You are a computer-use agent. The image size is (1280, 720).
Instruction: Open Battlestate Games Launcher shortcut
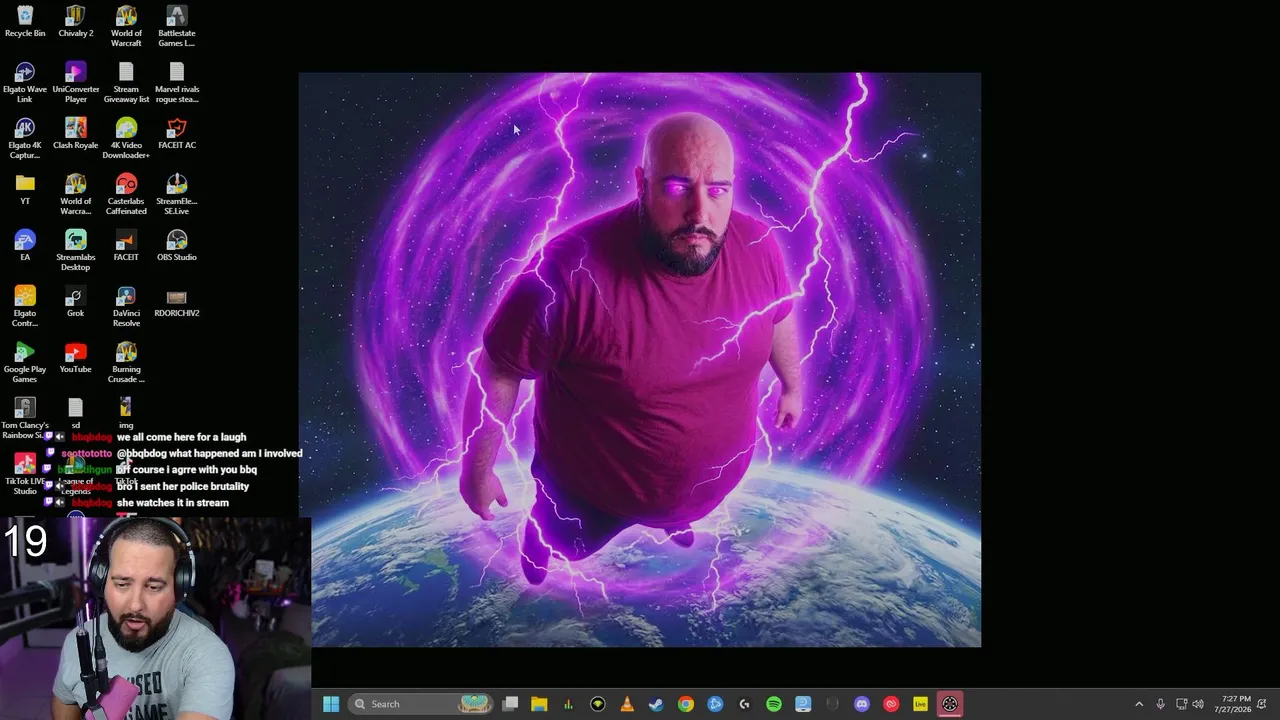coord(177,26)
